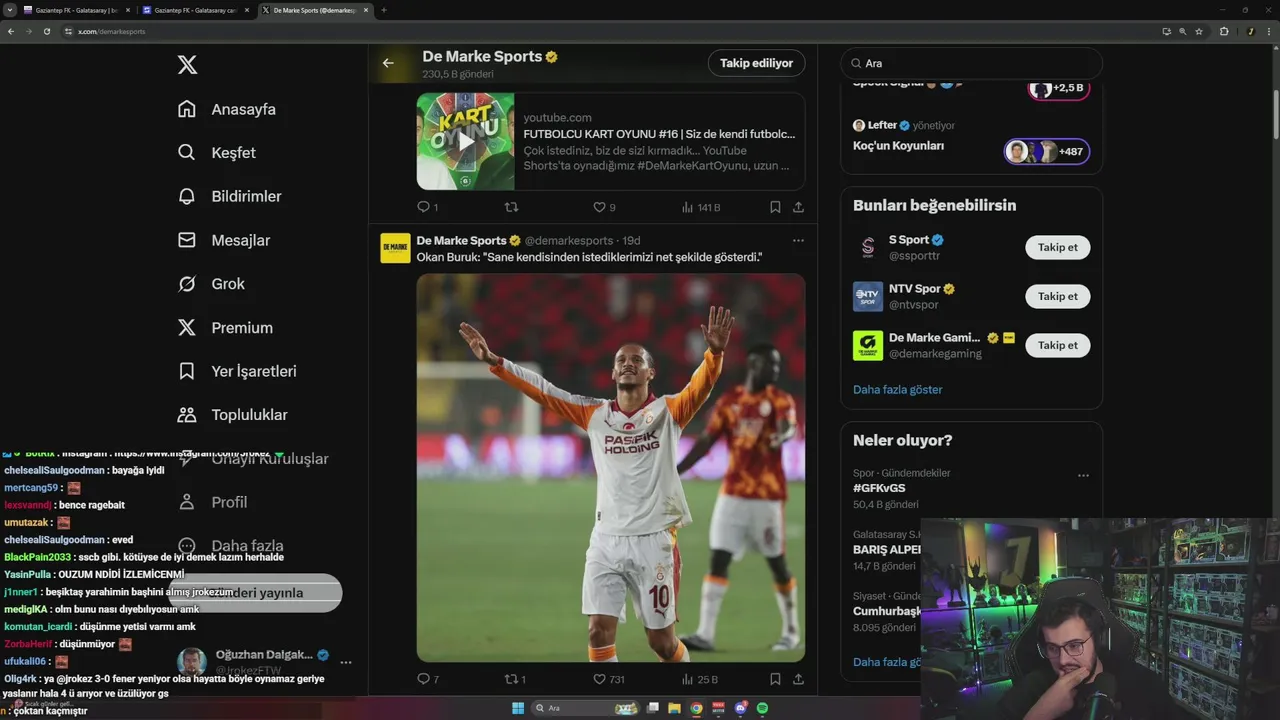Click the back arrow beside De Marke Sports
1280x720 pixels.
[x=388, y=63]
